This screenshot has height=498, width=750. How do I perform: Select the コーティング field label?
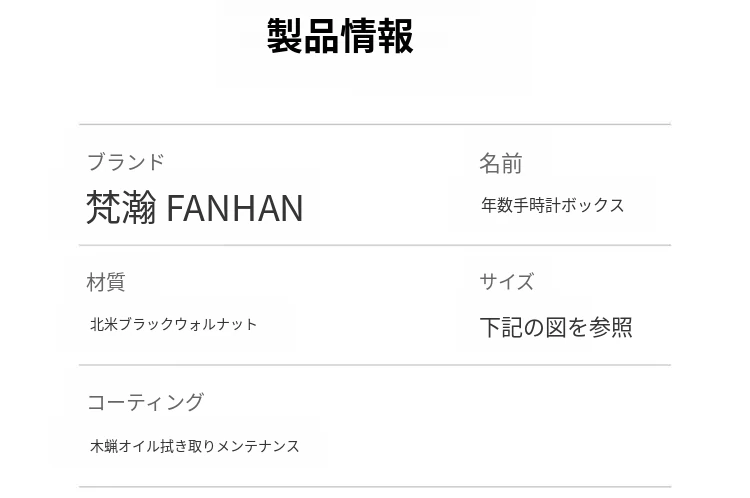(x=145, y=402)
